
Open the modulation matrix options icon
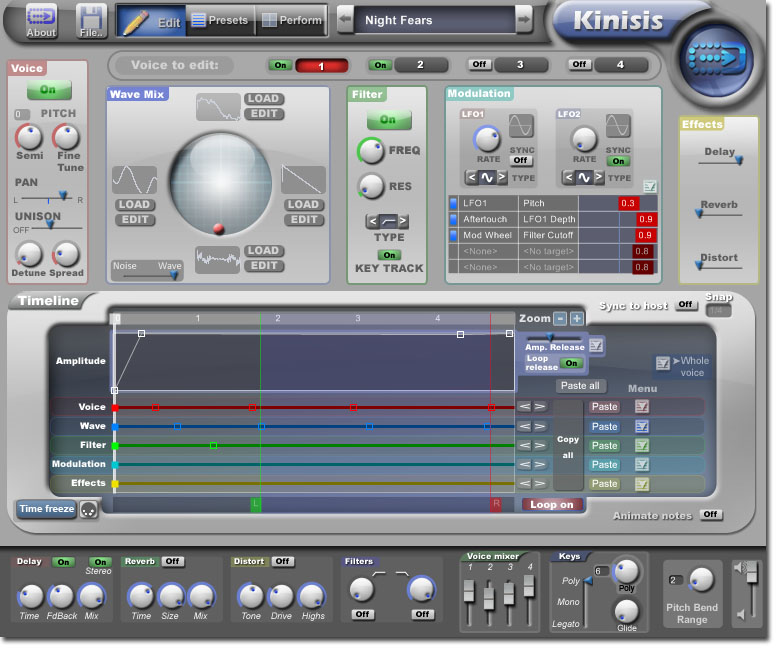click(650, 186)
